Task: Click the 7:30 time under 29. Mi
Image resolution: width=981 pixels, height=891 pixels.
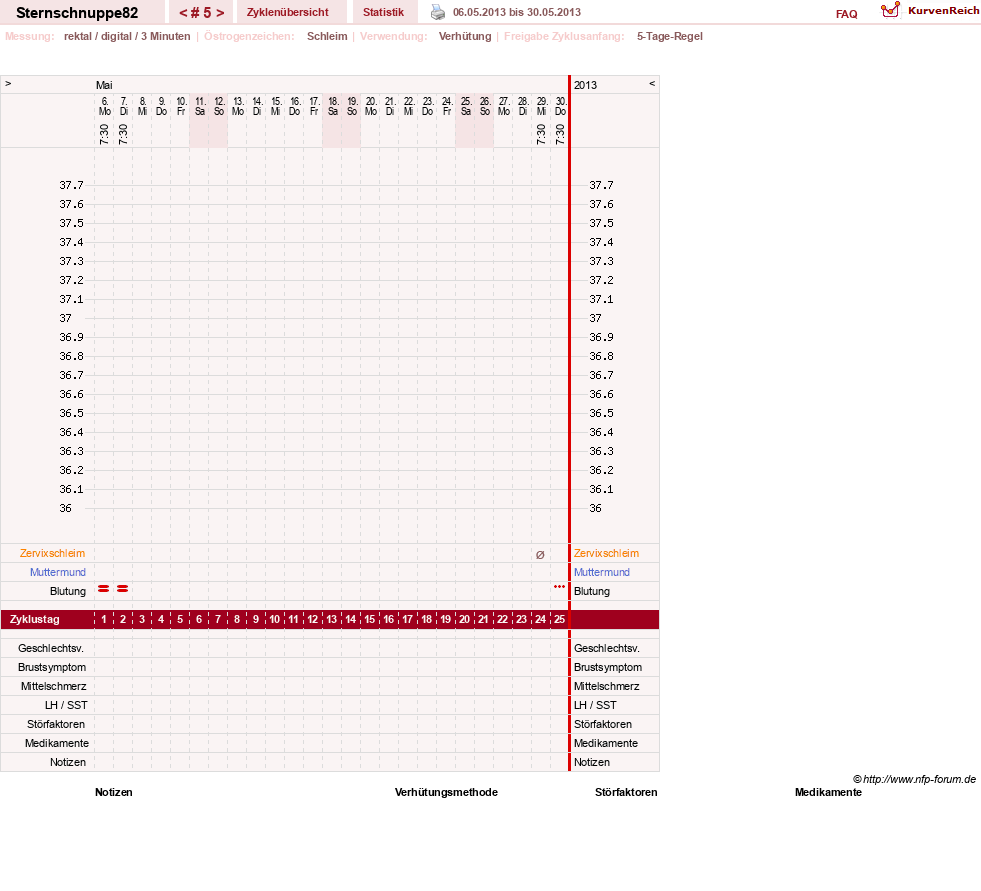Action: [x=541, y=134]
